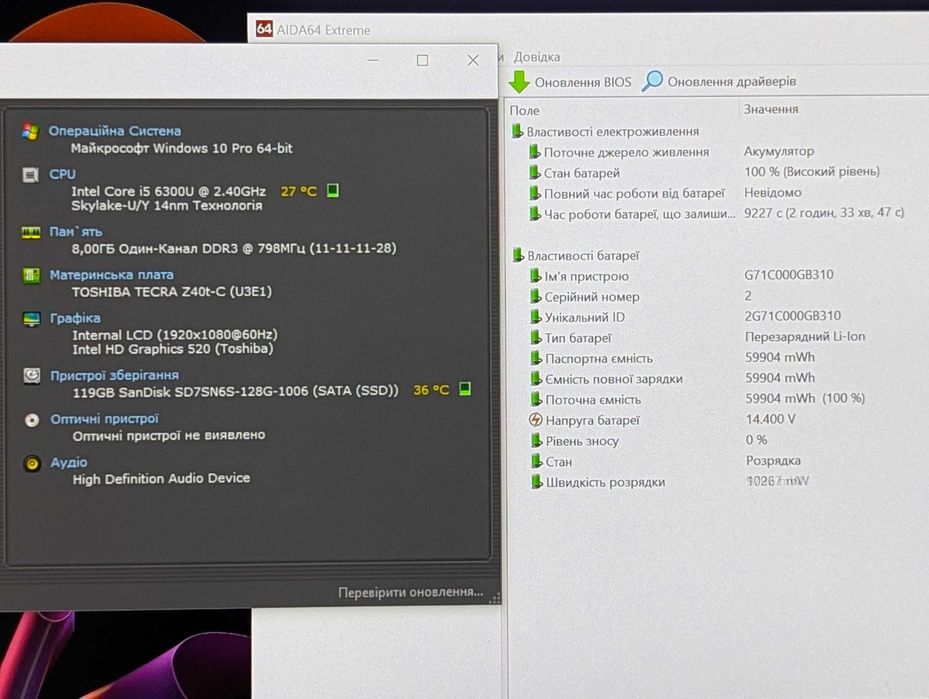Click the CPU chip icon
The image size is (929, 699).
pos(30,175)
